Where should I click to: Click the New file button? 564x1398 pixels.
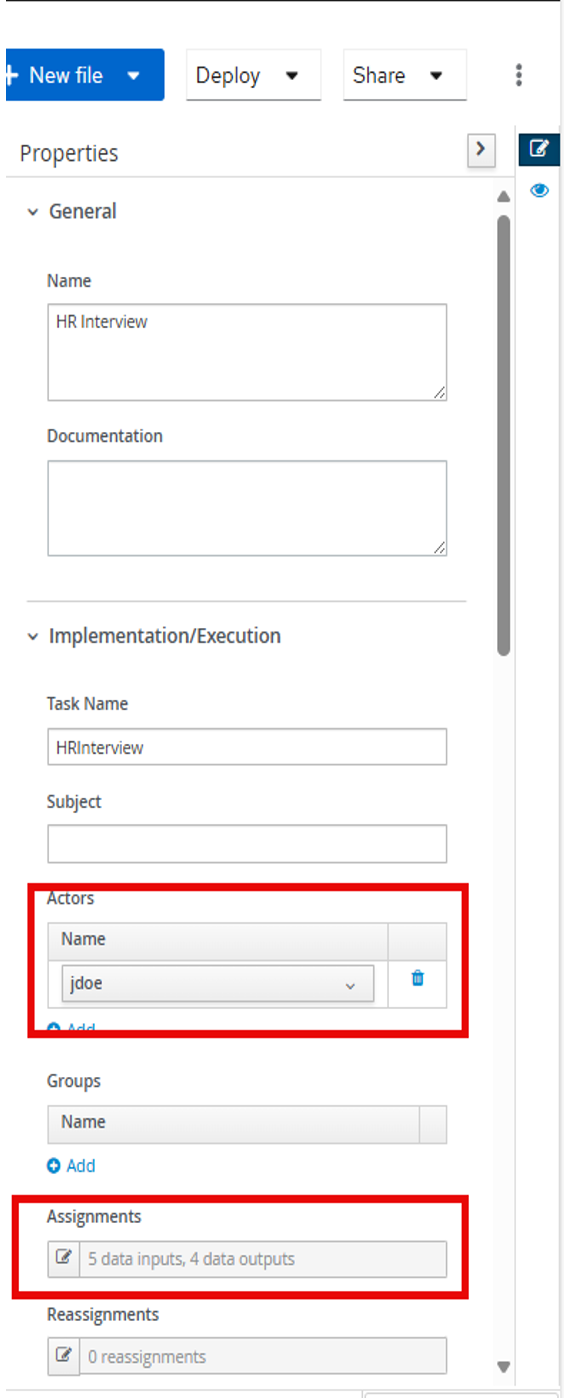tap(83, 75)
